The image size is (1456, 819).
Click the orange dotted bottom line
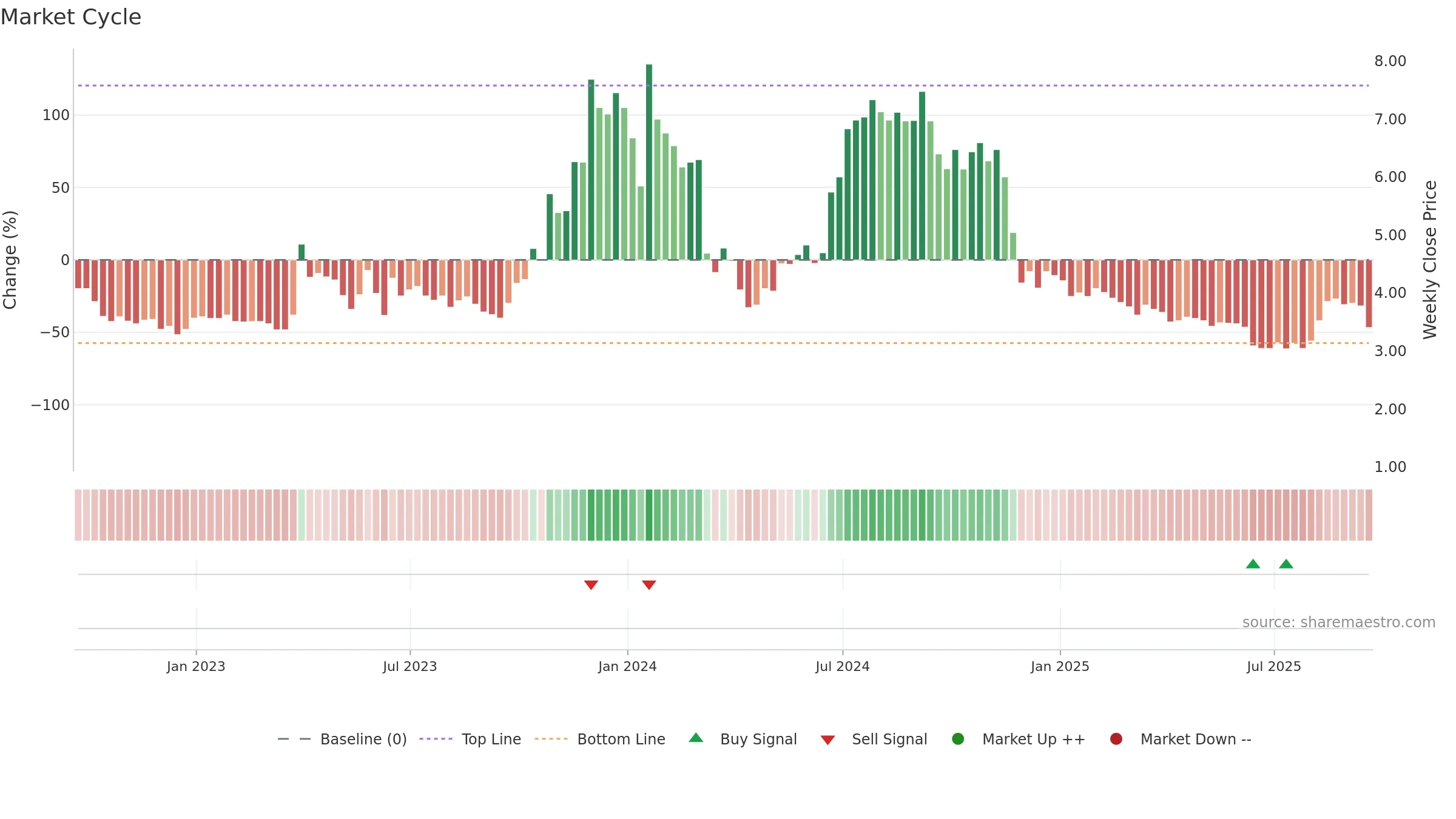point(723,343)
